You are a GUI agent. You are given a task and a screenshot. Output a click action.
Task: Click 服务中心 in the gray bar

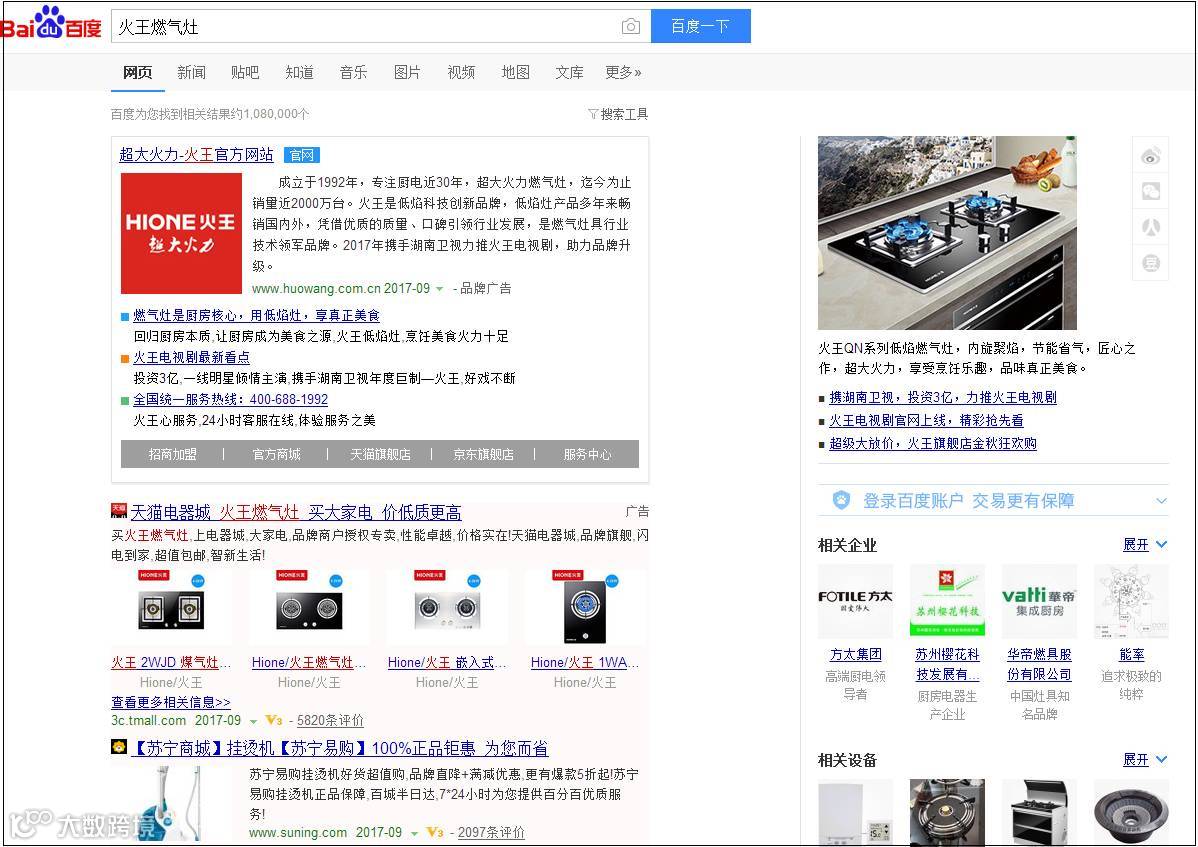[x=587, y=454]
